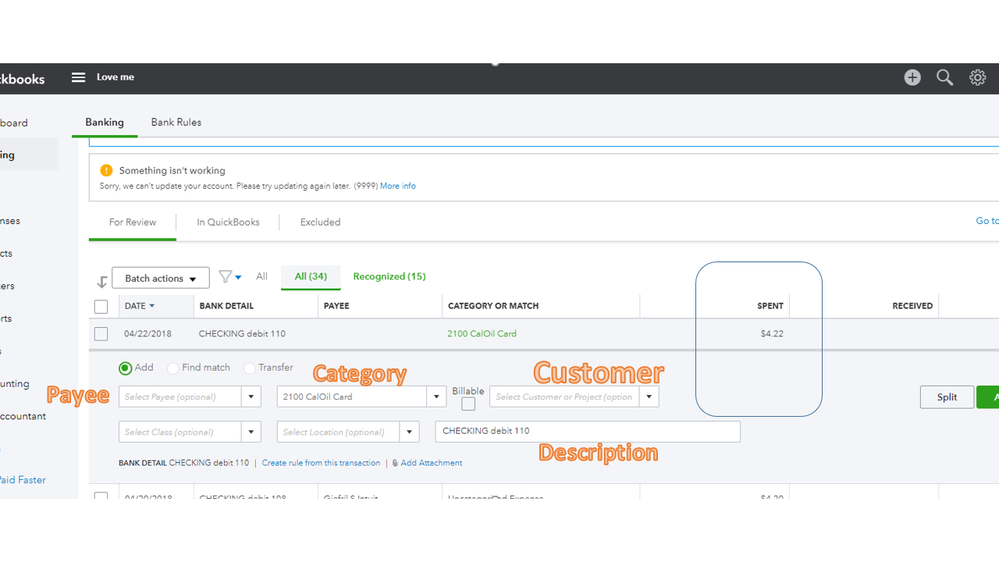Click the Select Location input field

(338, 432)
